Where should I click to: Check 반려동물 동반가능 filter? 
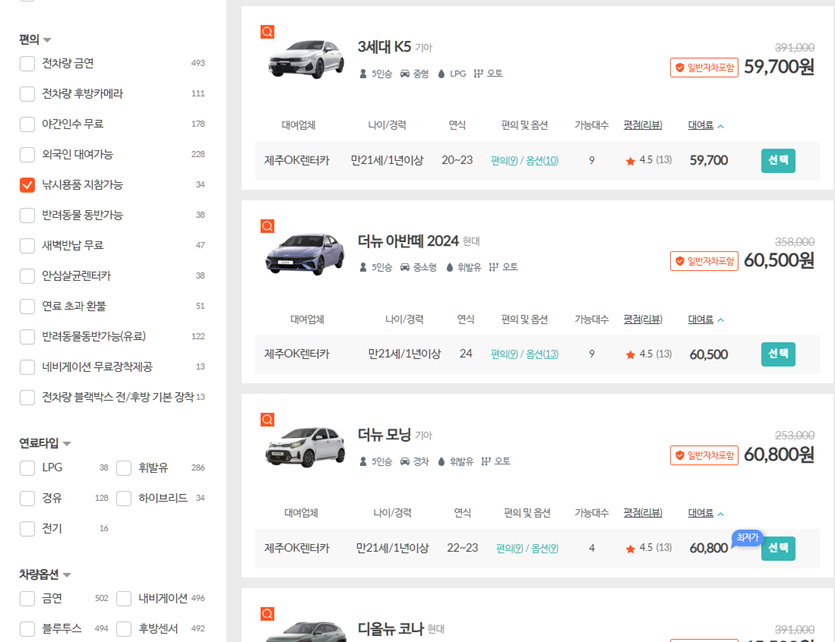tap(27, 215)
